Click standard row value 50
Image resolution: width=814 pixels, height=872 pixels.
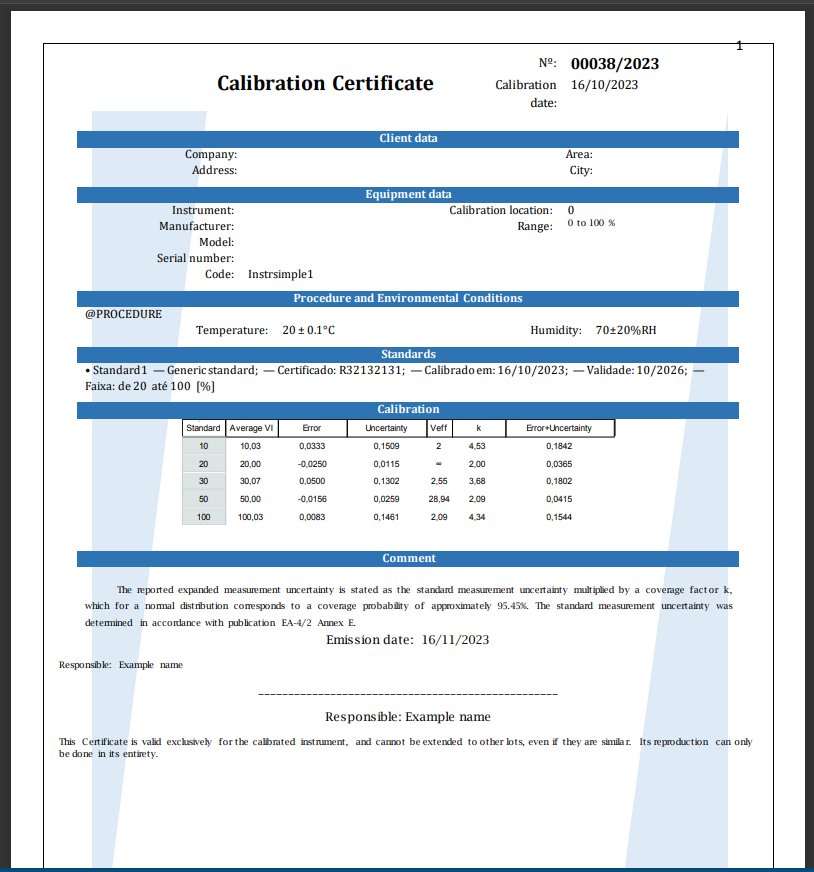click(204, 499)
